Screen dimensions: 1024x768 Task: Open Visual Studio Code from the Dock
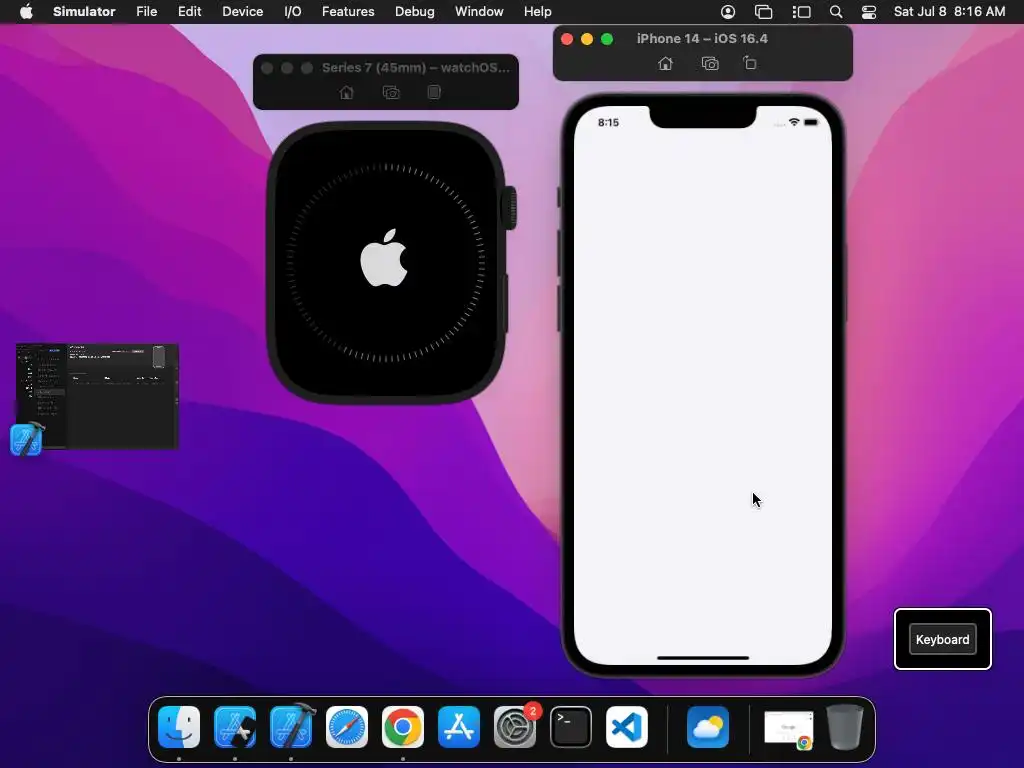click(x=627, y=727)
